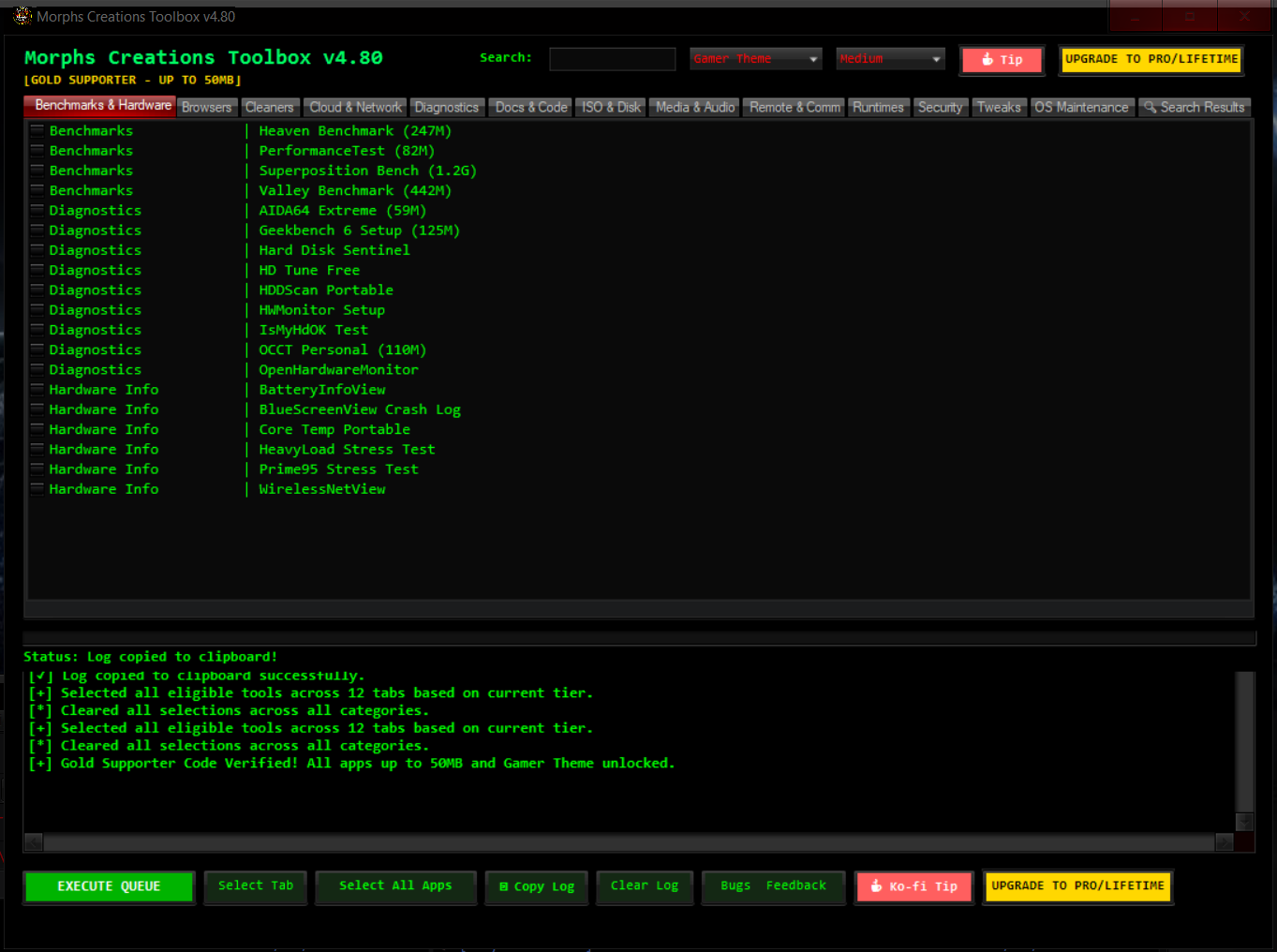
Task: Click the HeavyLoad Stress Test entry text
Action: (347, 450)
